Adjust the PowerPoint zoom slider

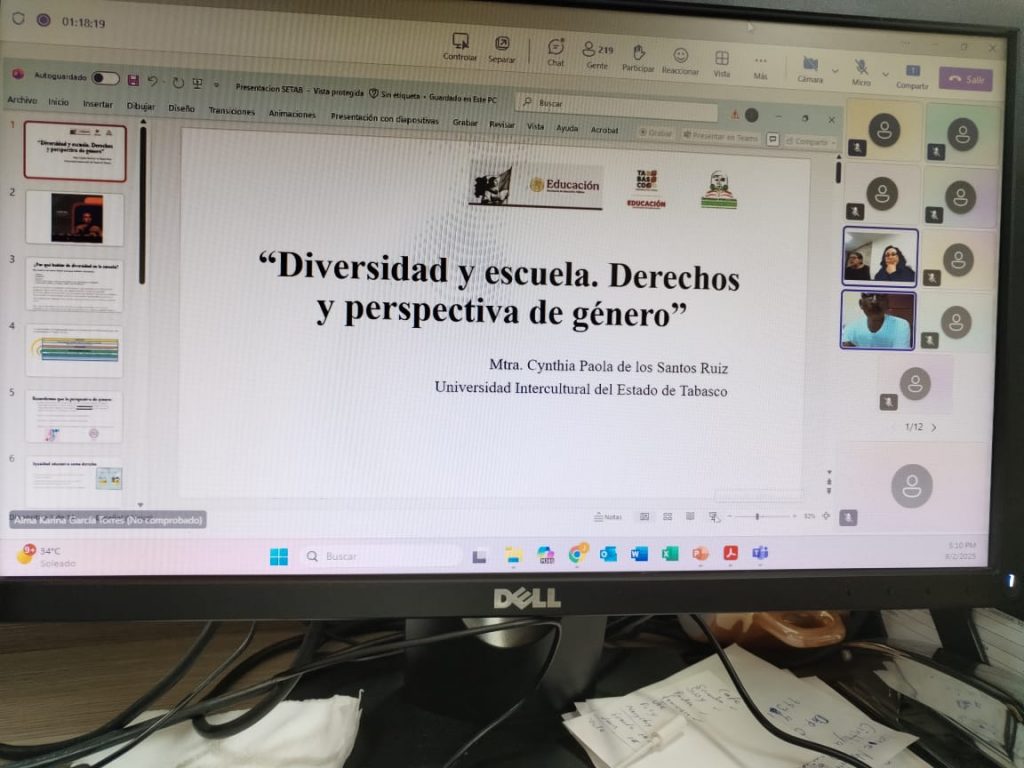click(762, 517)
